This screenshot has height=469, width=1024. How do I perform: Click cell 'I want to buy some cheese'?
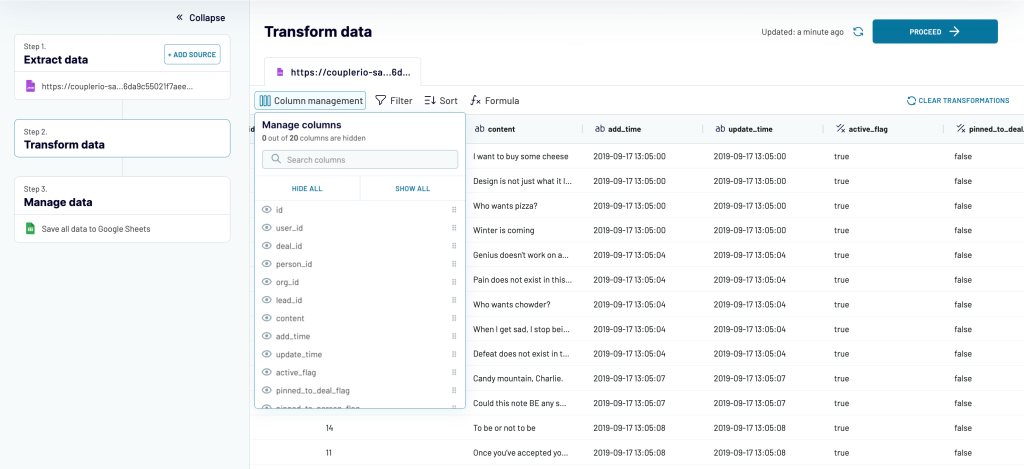520,157
